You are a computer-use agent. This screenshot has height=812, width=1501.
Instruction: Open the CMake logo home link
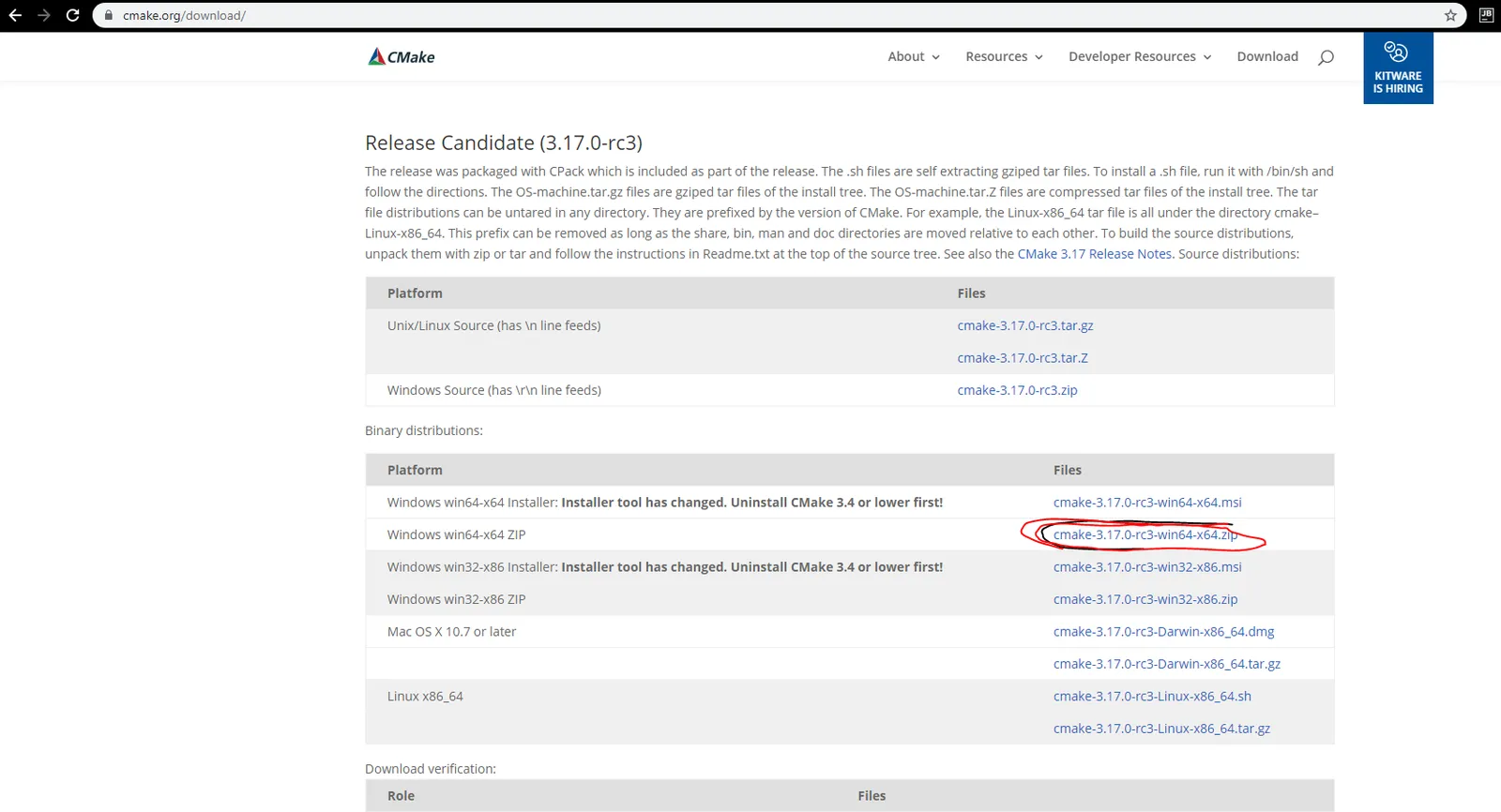402,56
